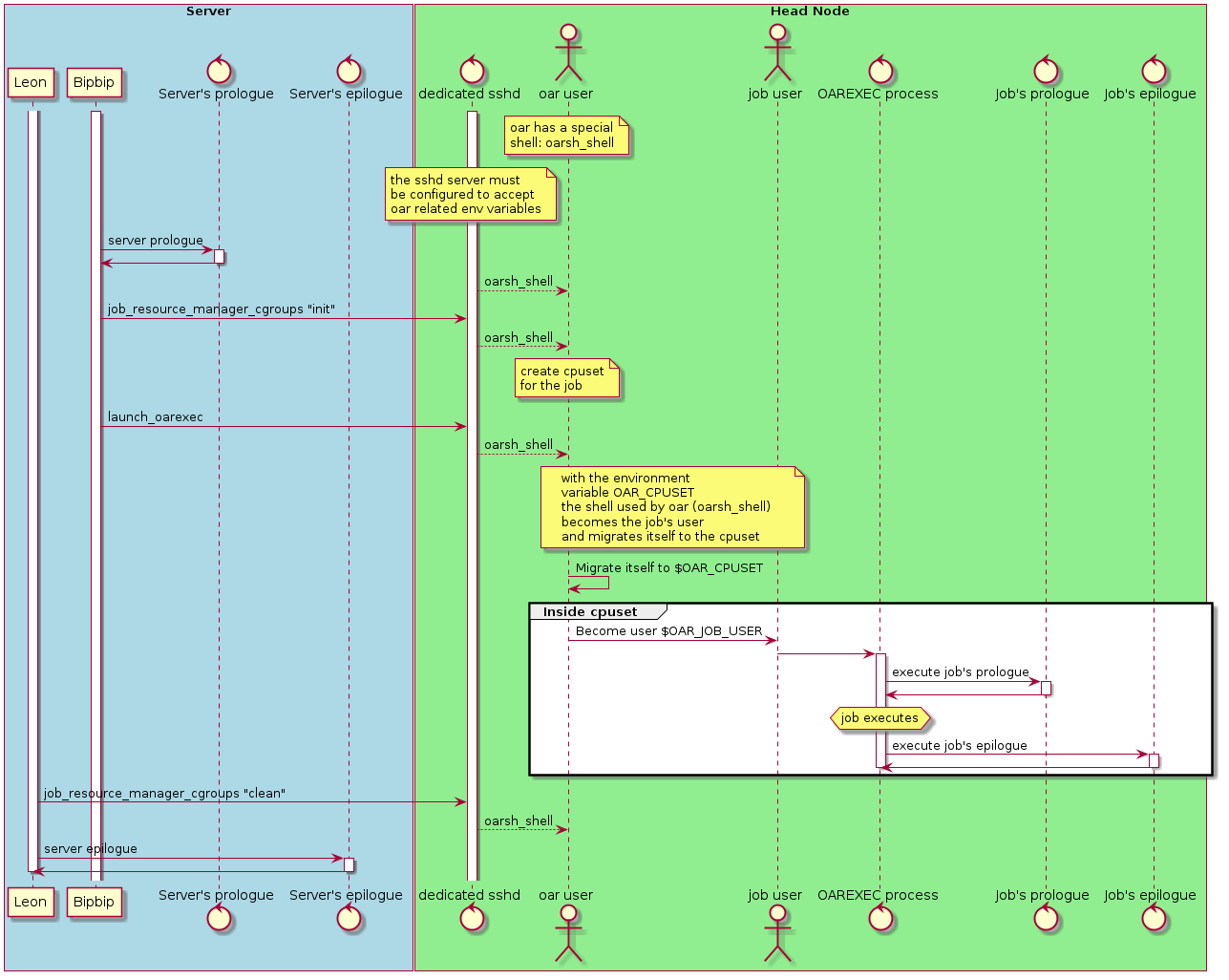Click the top "Server's prologue" label text

(x=217, y=94)
